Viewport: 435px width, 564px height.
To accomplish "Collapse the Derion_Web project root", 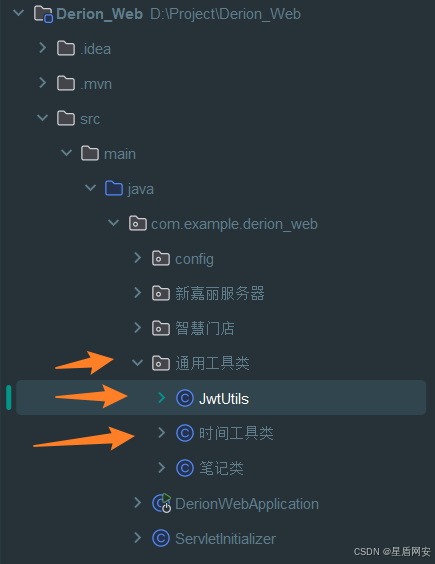I will (18, 13).
